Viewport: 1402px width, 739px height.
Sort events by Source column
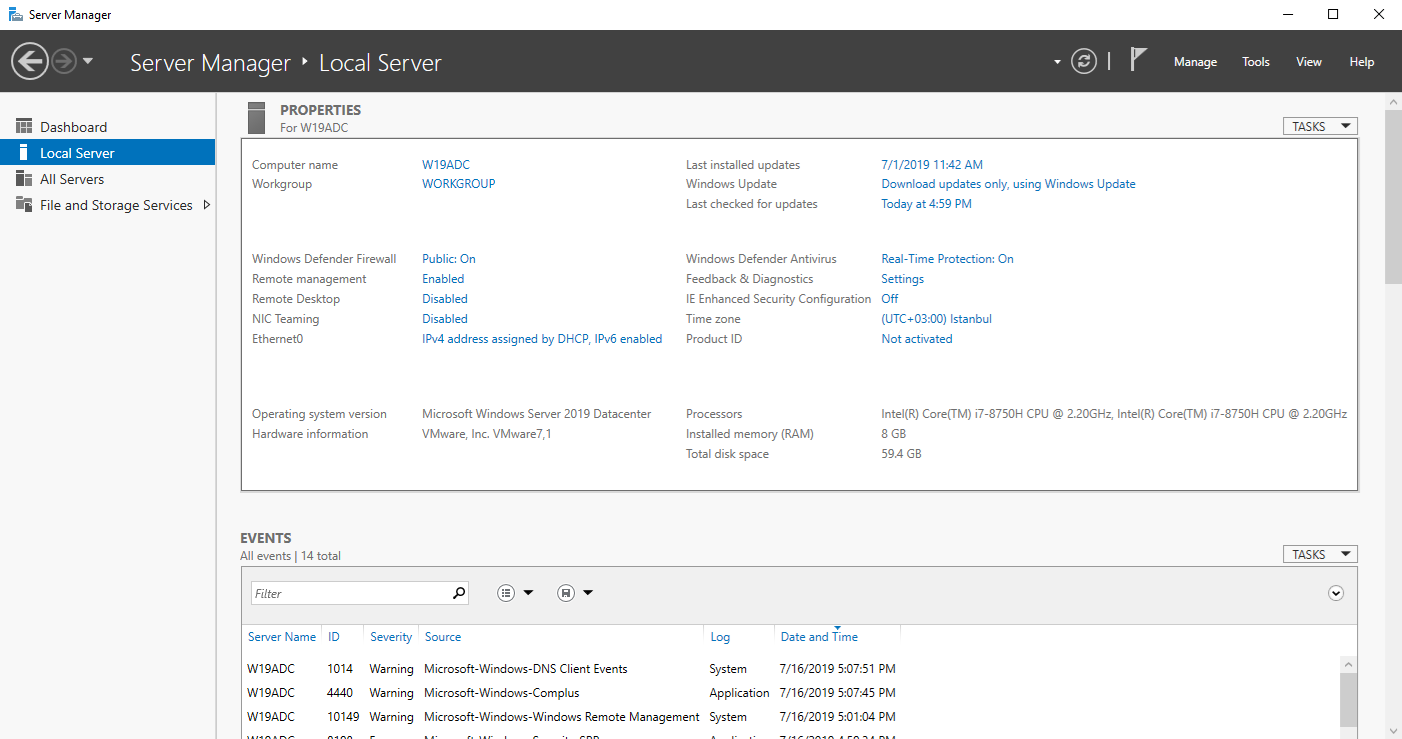443,637
